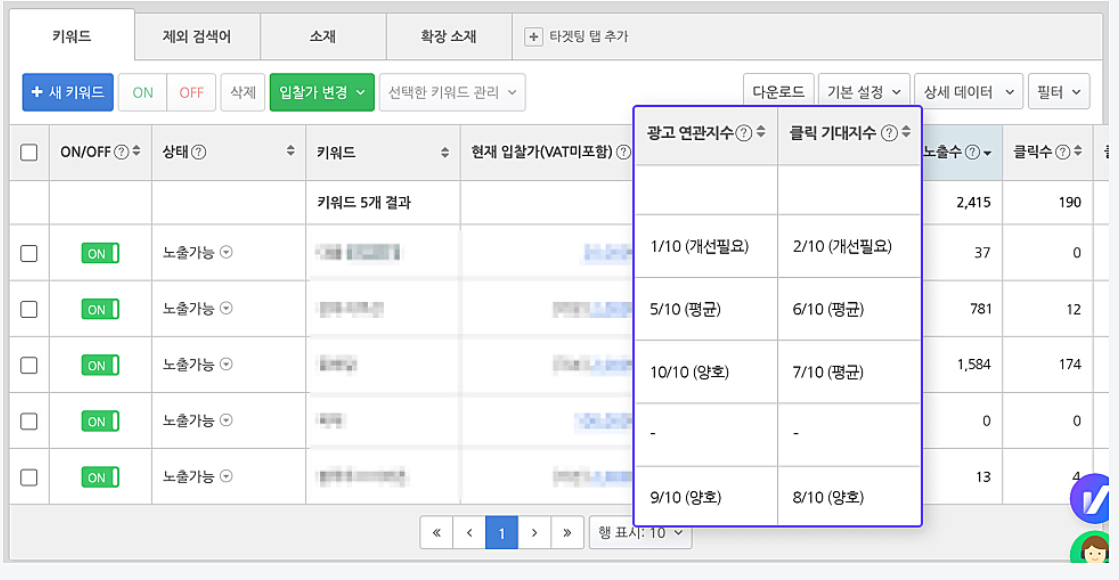Image resolution: width=1119 pixels, height=580 pixels.
Task: Click the 새 키워드 button
Action: (x=68, y=92)
